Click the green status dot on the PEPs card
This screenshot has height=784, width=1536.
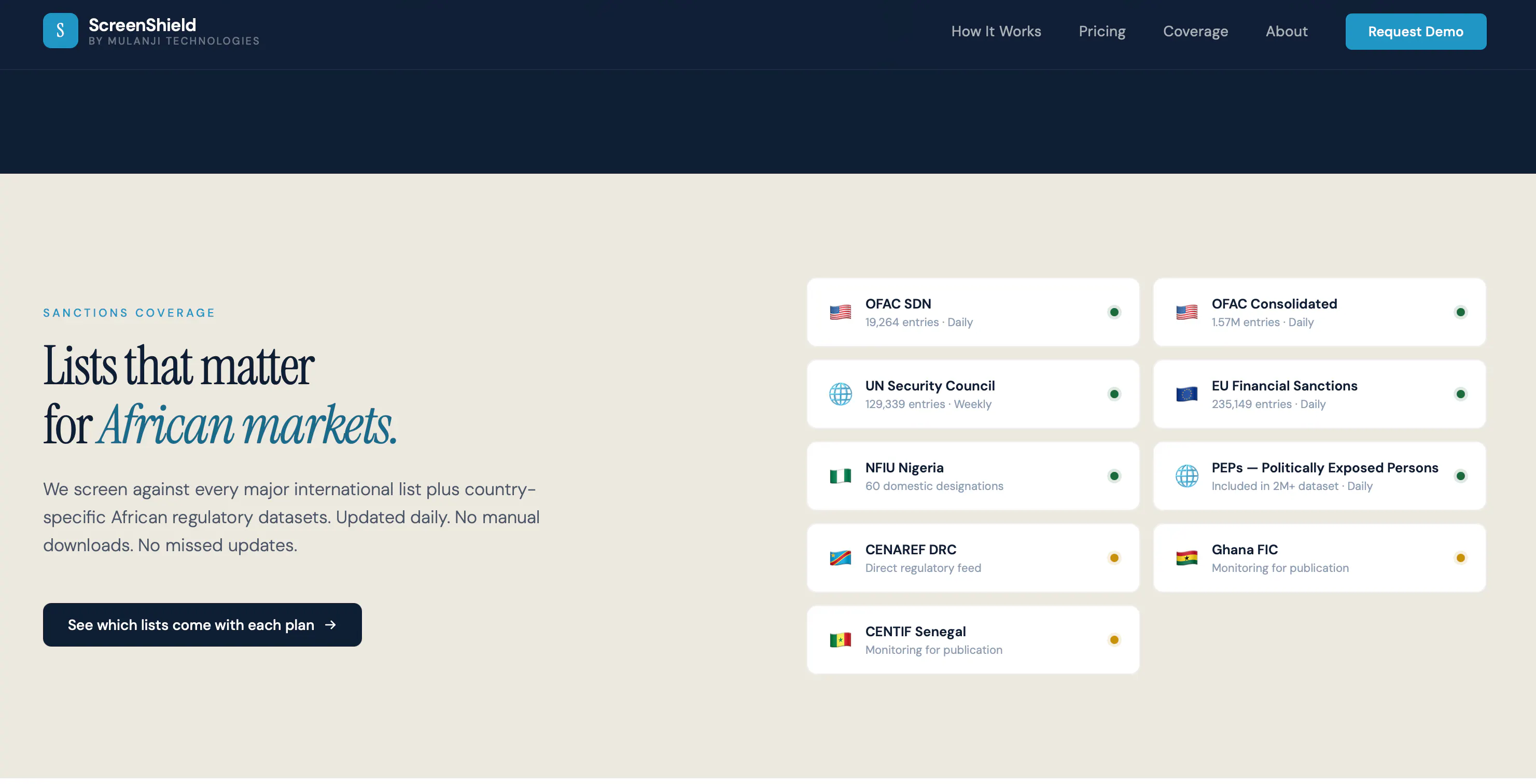[x=1460, y=477]
